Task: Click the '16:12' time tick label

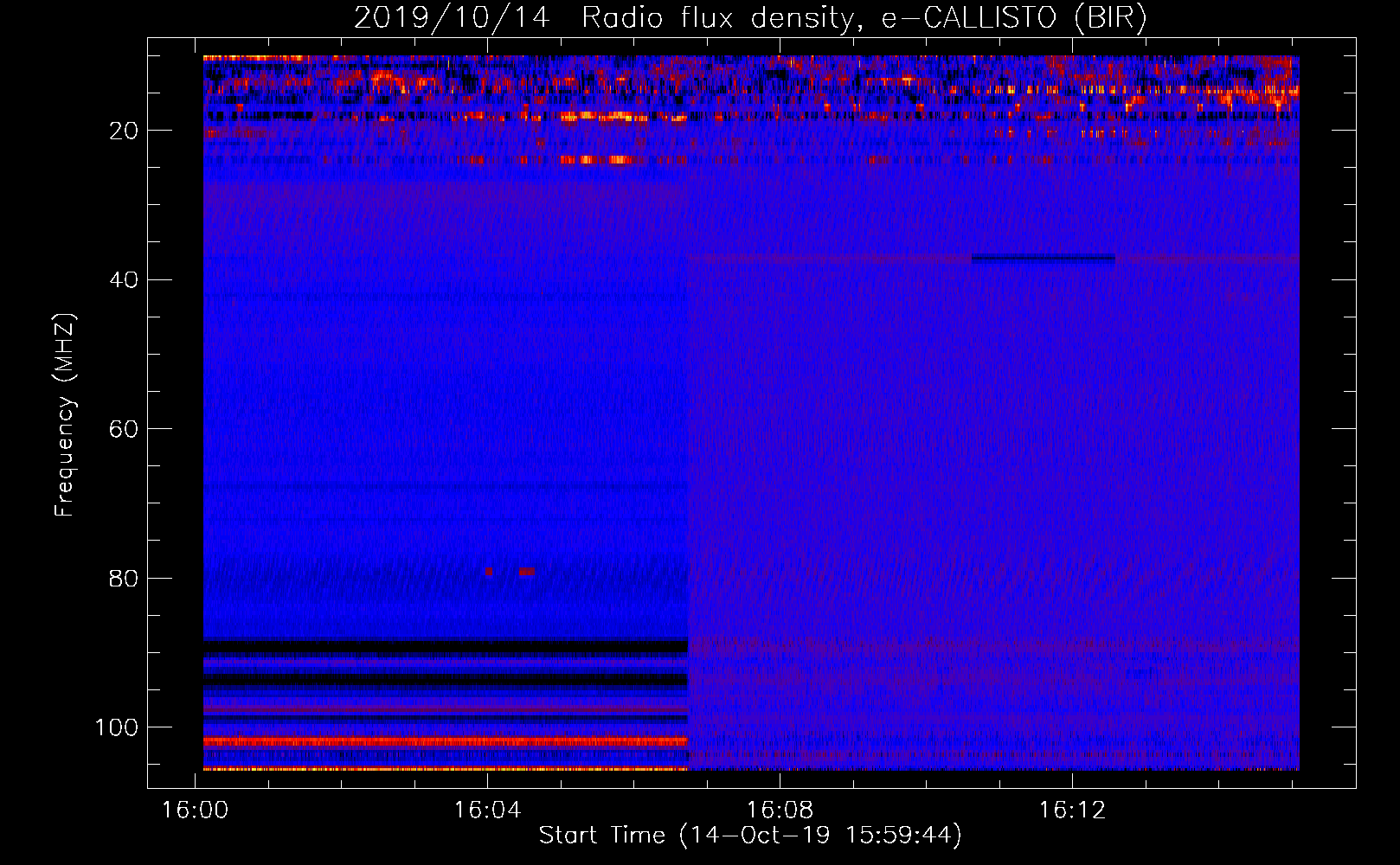Action: pyautogui.click(x=1072, y=811)
